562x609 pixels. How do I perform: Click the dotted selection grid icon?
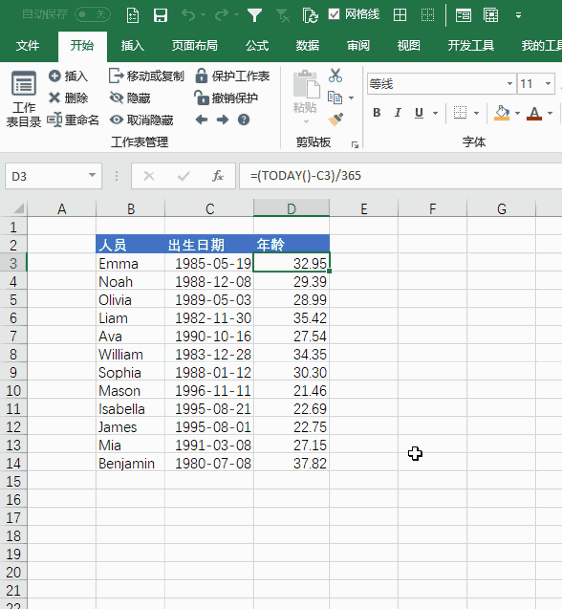tap(428, 15)
